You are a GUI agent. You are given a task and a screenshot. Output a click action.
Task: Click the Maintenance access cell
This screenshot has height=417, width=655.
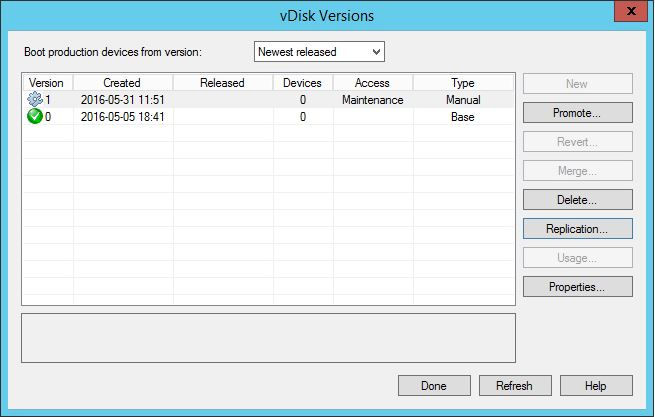tap(373, 100)
